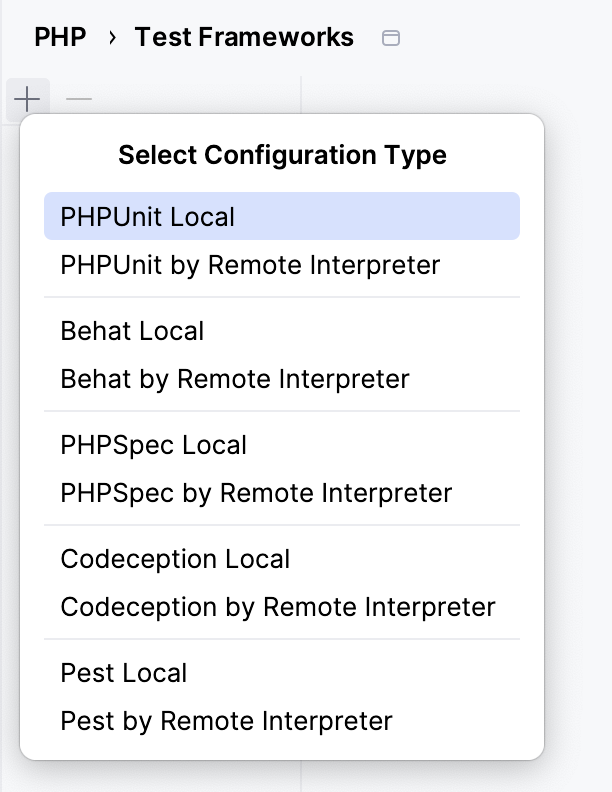This screenshot has height=792, width=612.
Task: Select PHPUnit by Remote Interpreter
Action: click(250, 265)
